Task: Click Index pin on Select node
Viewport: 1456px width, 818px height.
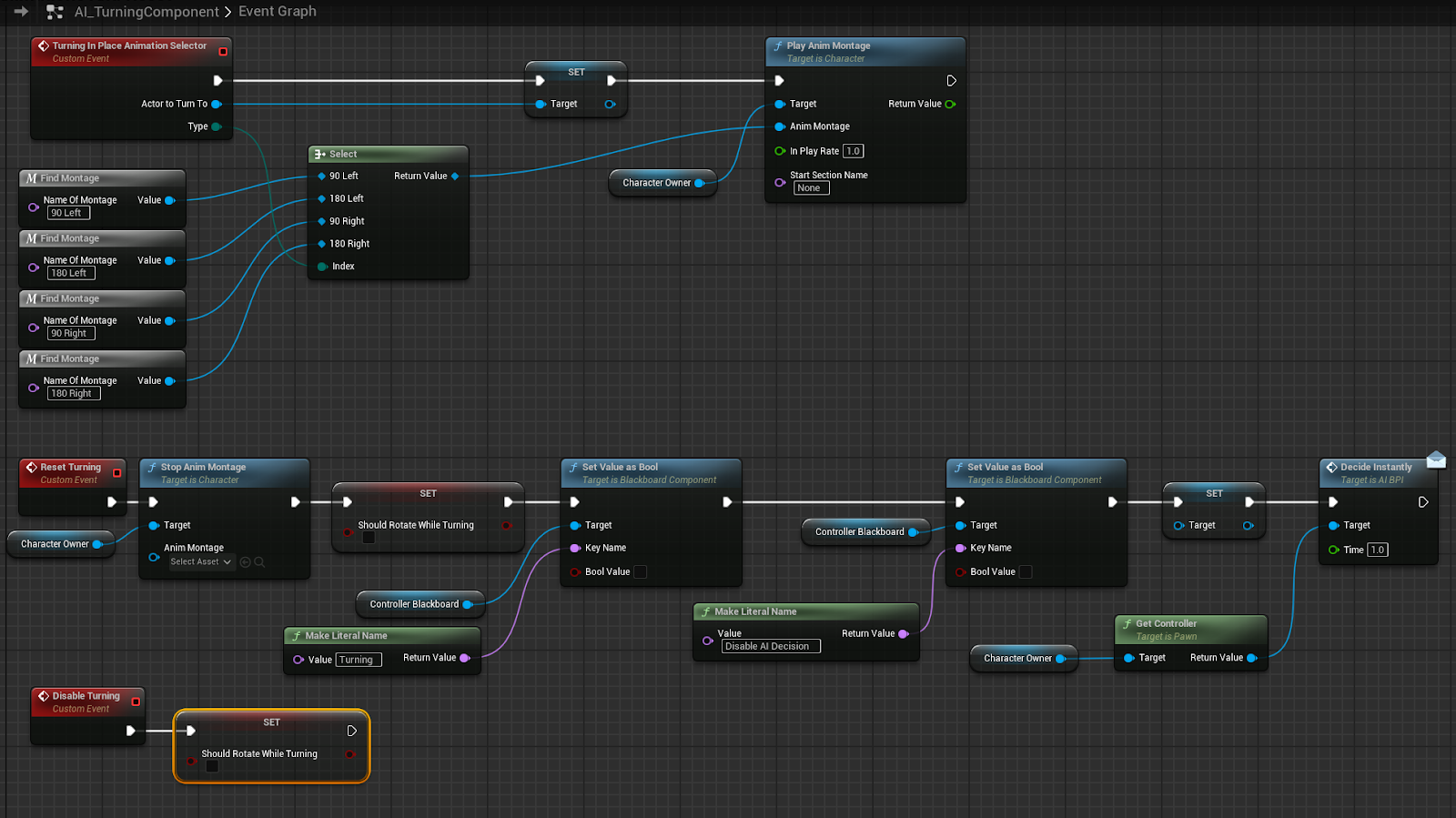Action: (x=322, y=267)
